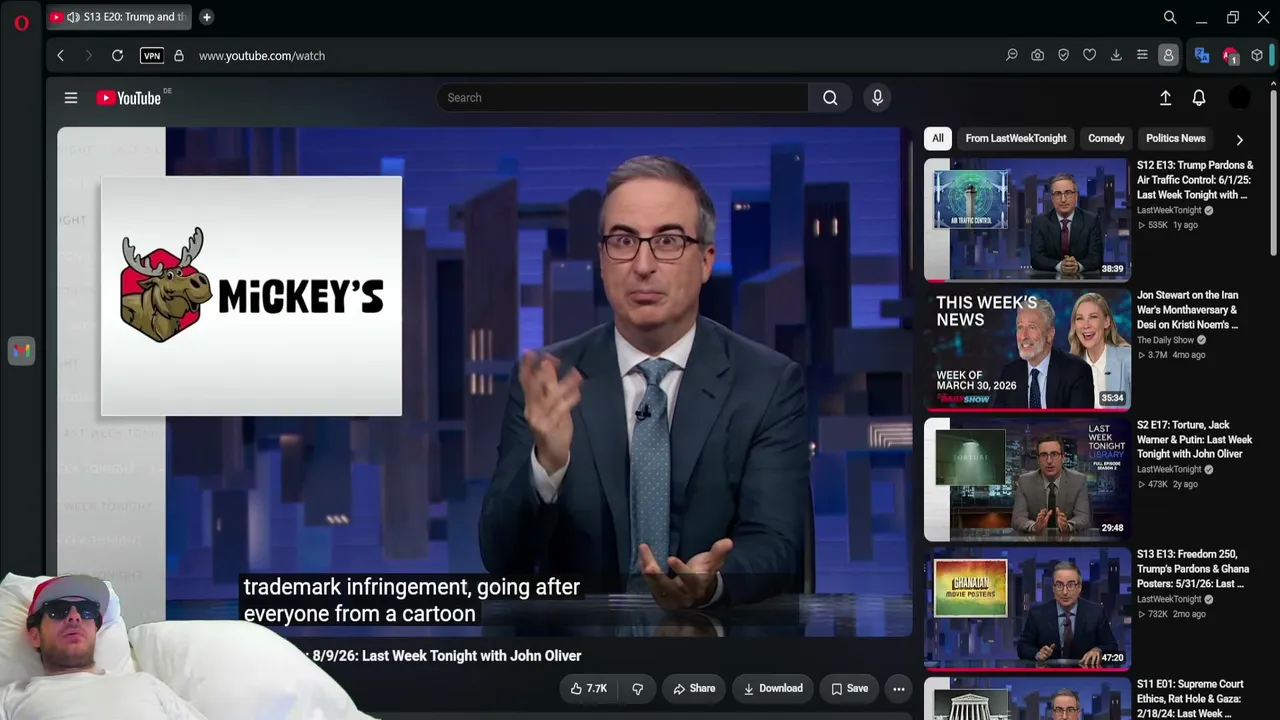Open the YouTube account avatar menu

point(1239,98)
